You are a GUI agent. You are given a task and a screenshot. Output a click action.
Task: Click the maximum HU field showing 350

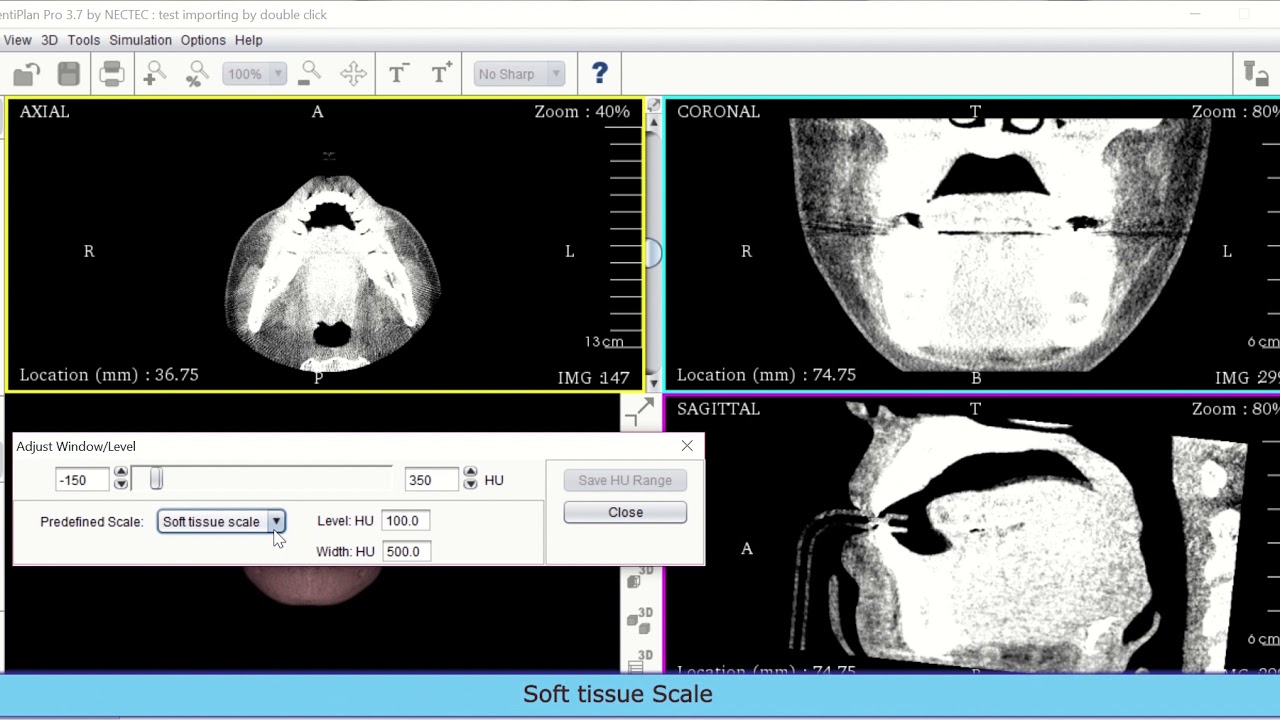(x=433, y=480)
